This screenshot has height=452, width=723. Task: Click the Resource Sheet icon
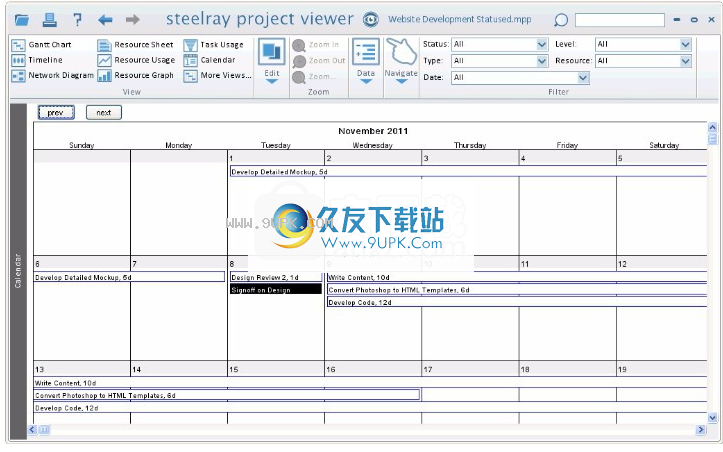[x=104, y=45]
